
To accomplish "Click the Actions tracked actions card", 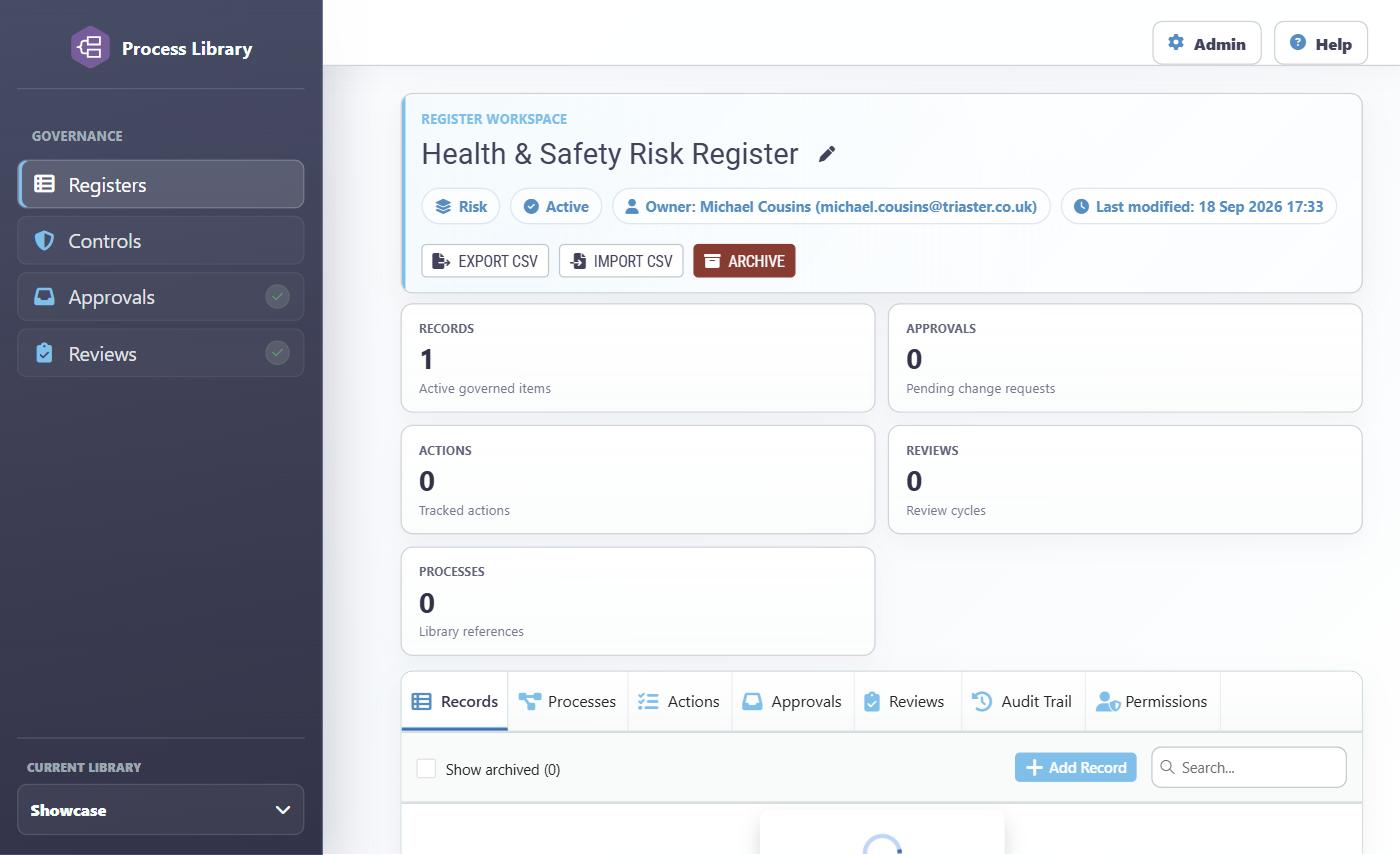I will (638, 480).
